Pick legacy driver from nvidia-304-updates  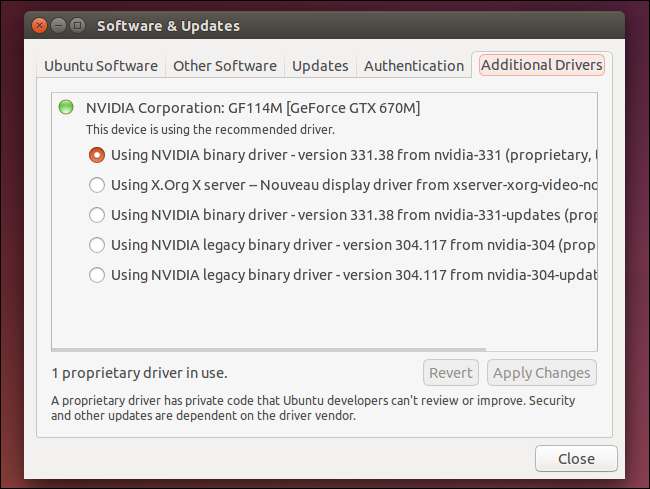click(97, 275)
